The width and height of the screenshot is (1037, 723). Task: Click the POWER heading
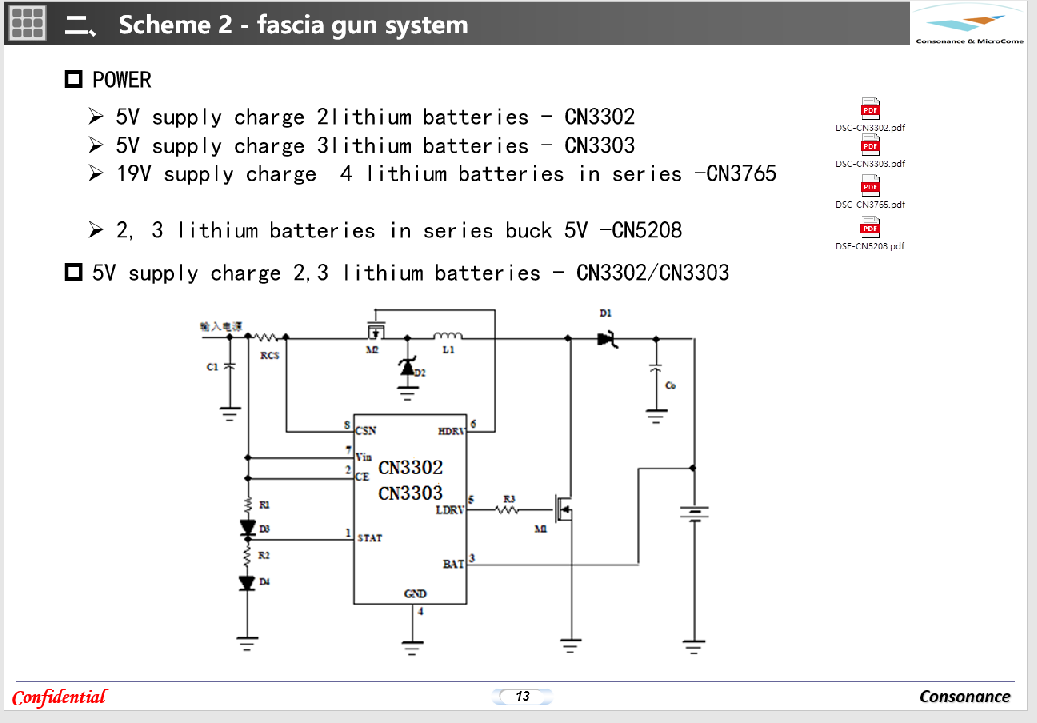point(122,80)
